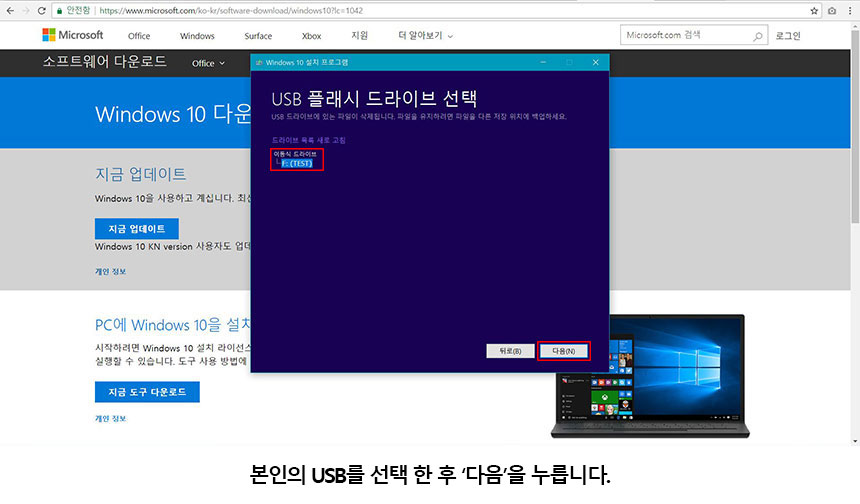This screenshot has width=860, height=504.
Task: Click the 로그인 link
Action: [x=788, y=36]
